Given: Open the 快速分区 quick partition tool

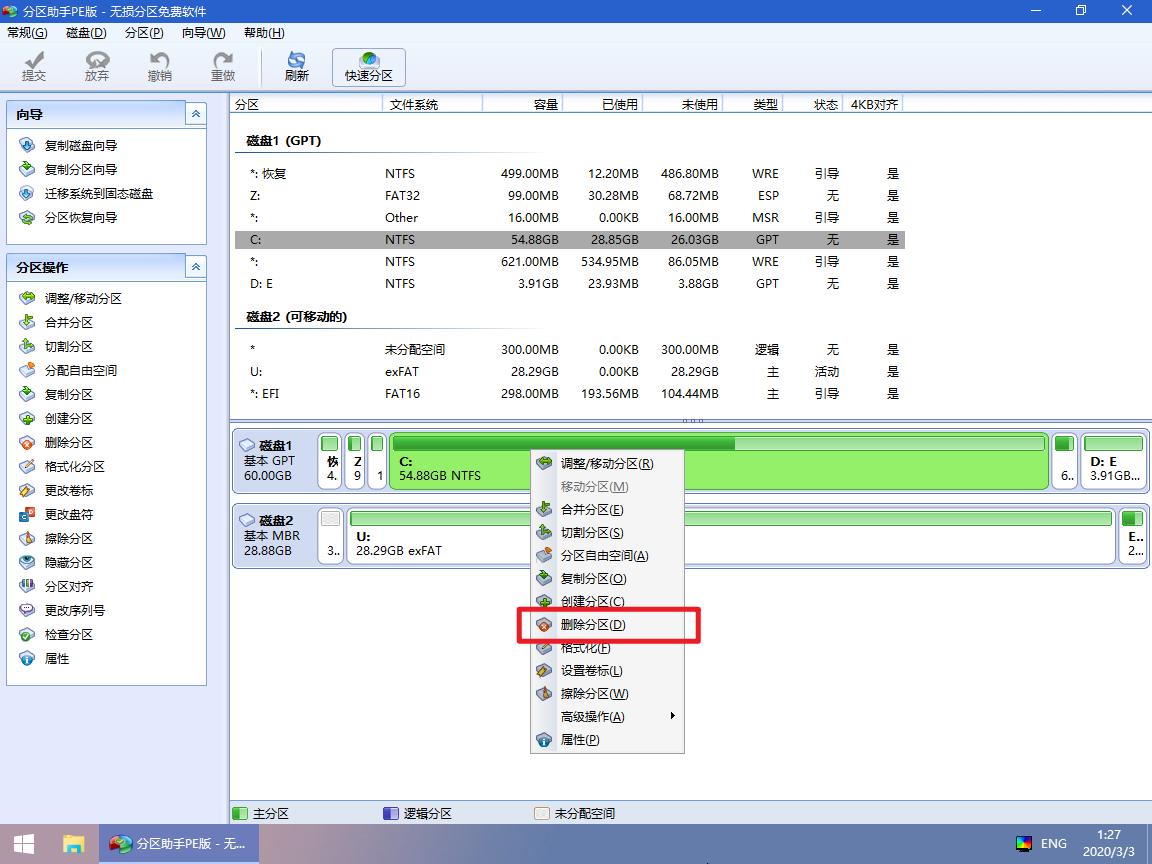Looking at the screenshot, I should (368, 65).
